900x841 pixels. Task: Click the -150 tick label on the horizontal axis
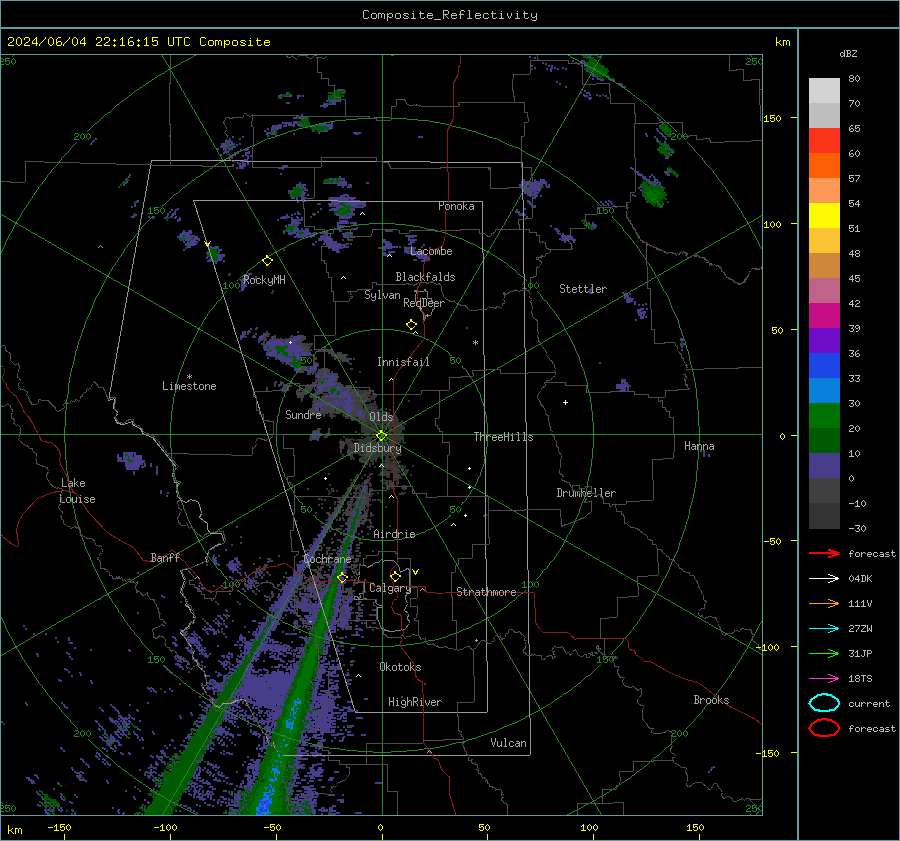[x=59, y=827]
